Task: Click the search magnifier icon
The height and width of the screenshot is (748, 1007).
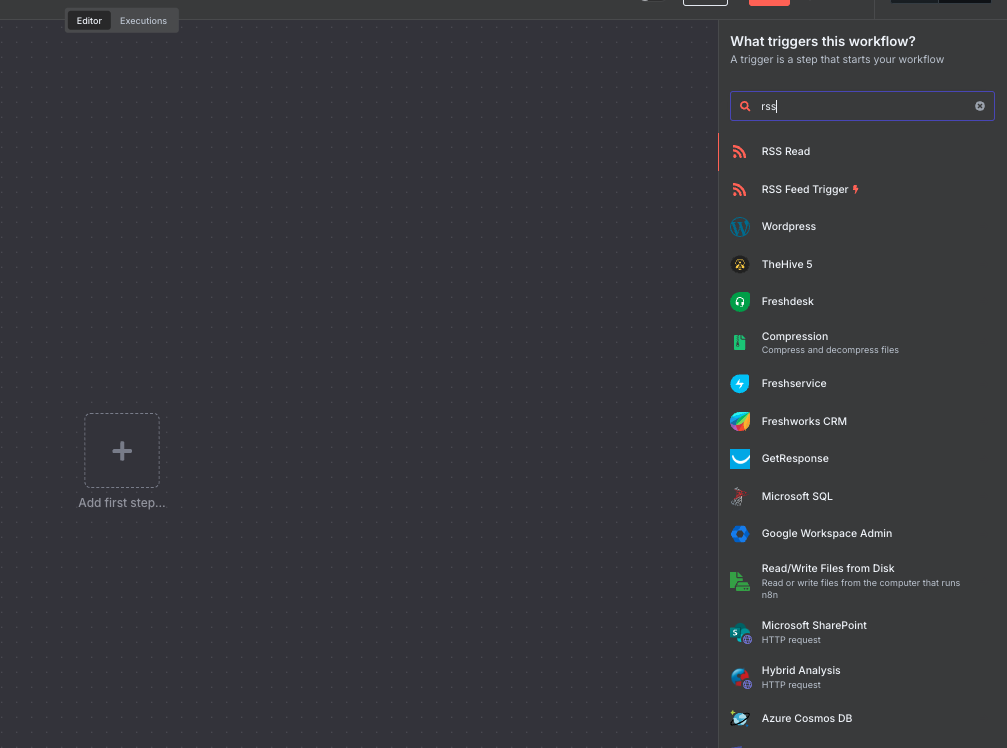Action: 745,106
